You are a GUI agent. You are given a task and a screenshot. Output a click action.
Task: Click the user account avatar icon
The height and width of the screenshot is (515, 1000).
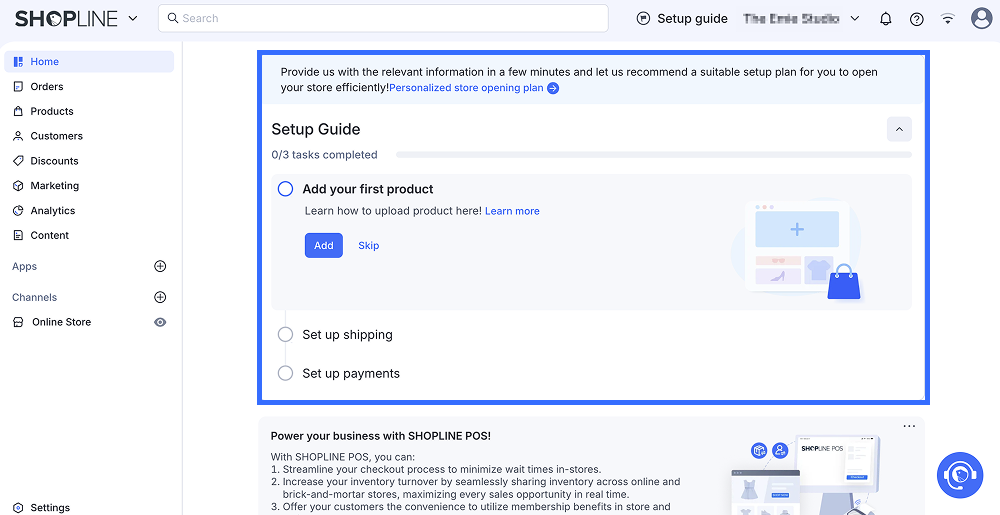981,19
